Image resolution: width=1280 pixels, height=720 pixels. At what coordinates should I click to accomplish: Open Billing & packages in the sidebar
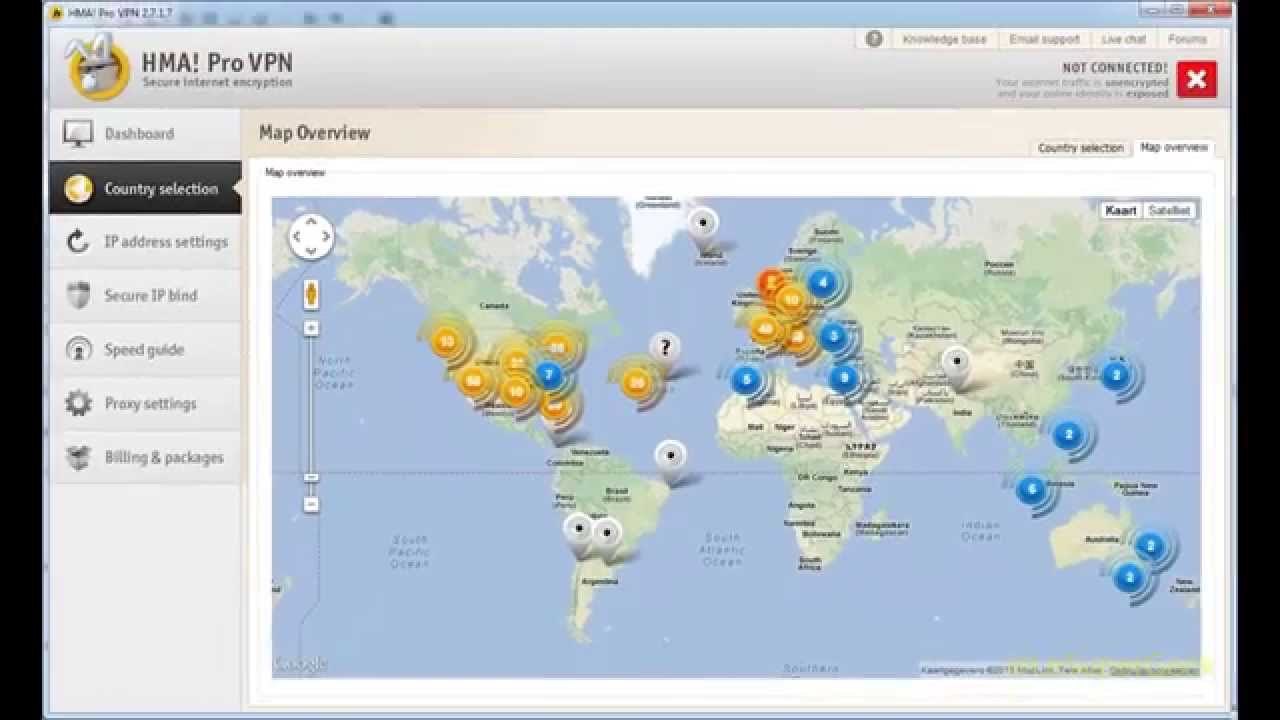point(145,458)
